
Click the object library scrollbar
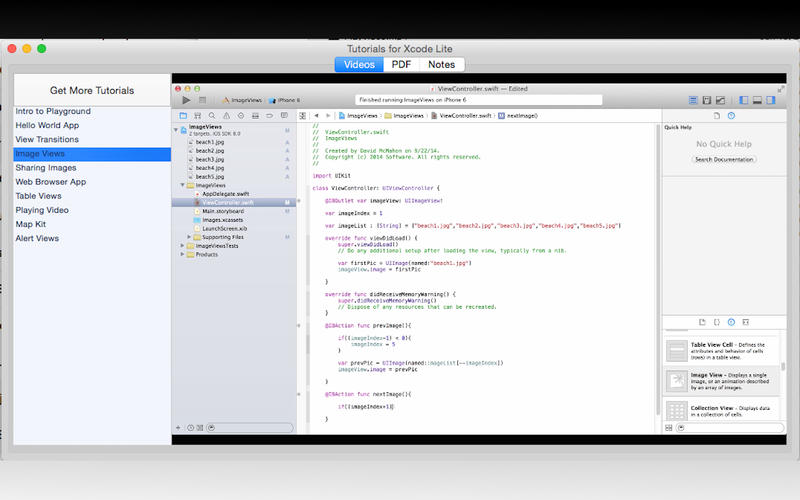783,366
